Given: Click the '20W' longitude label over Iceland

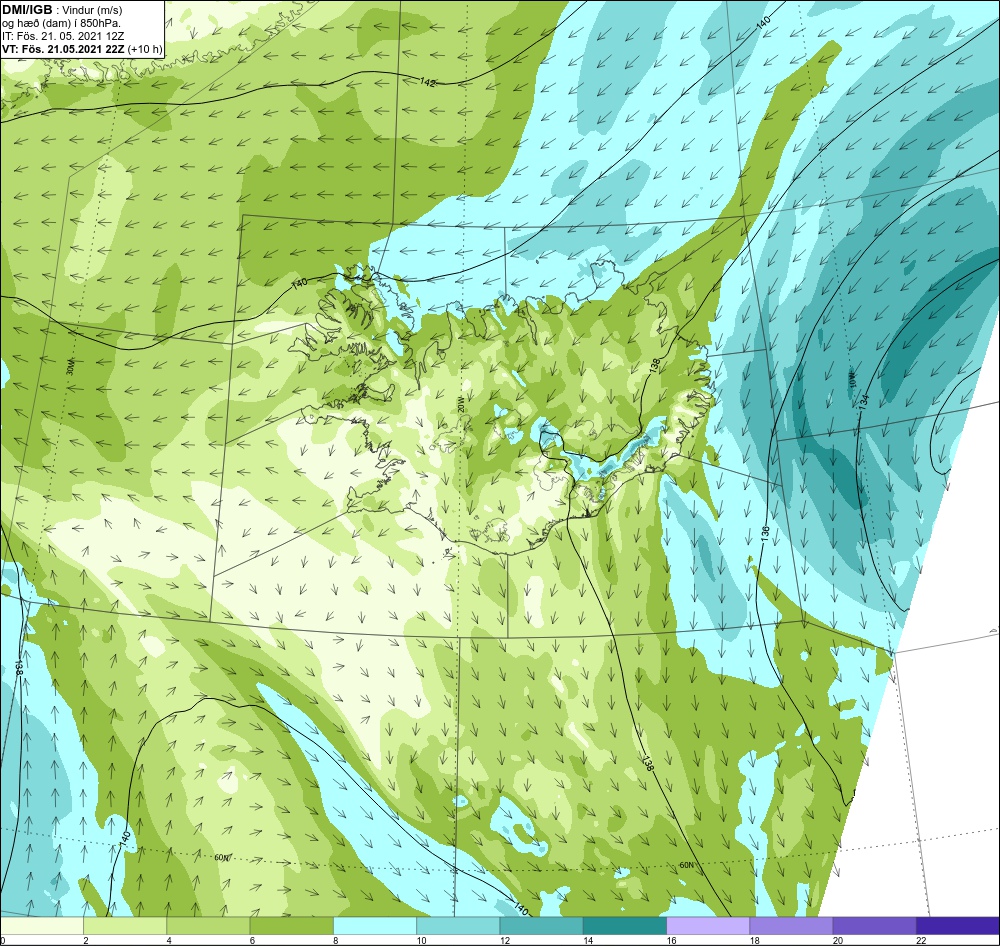Looking at the screenshot, I should tap(460, 404).
